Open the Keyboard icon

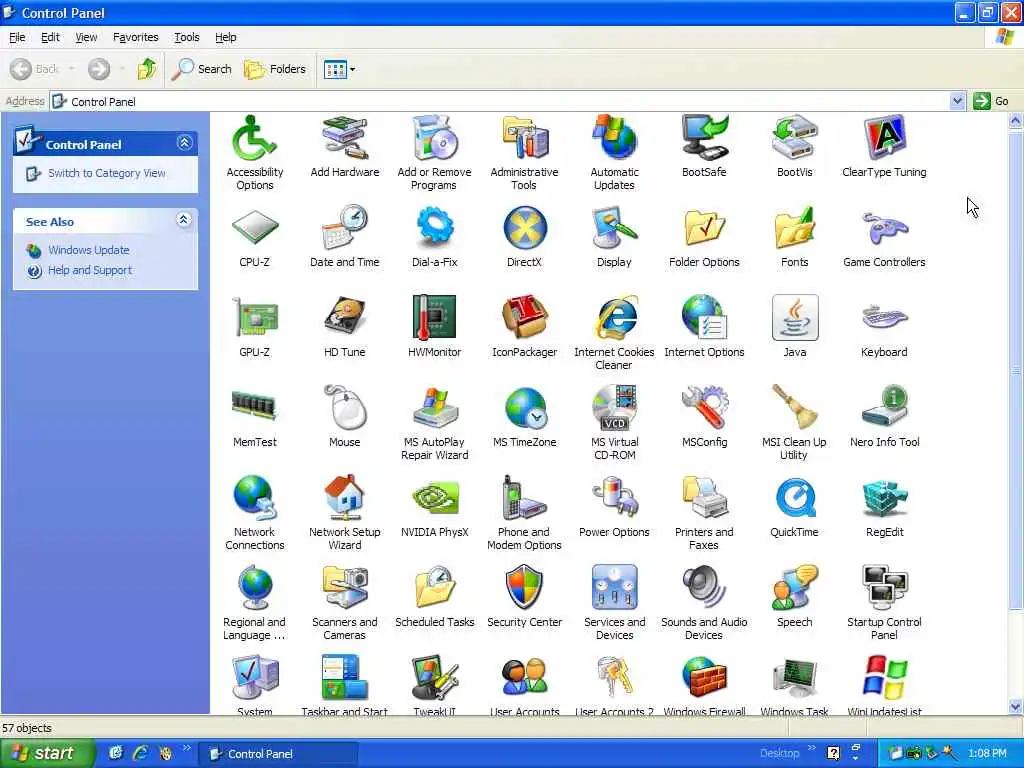(x=884, y=318)
